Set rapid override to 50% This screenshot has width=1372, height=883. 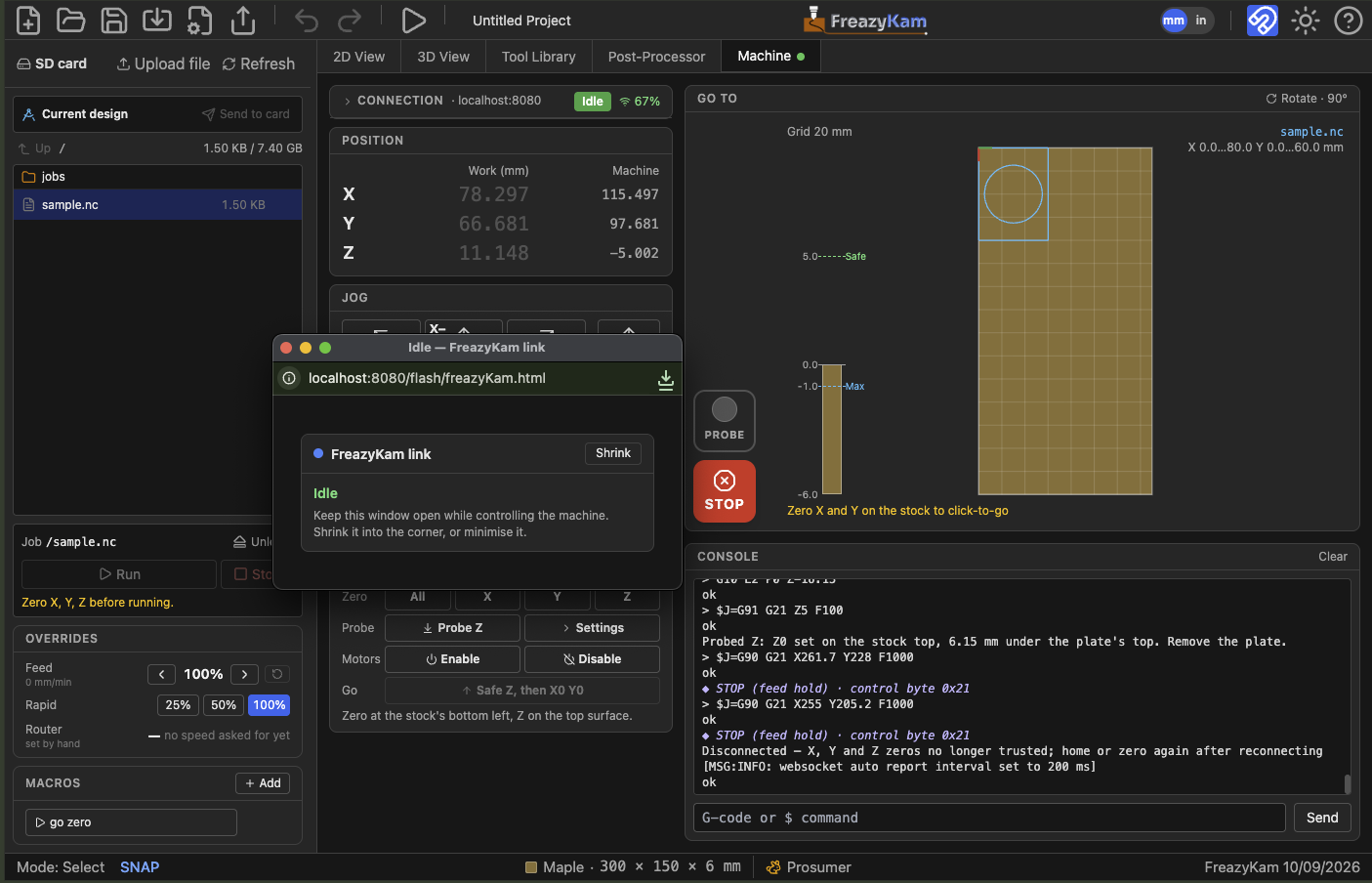coord(224,705)
